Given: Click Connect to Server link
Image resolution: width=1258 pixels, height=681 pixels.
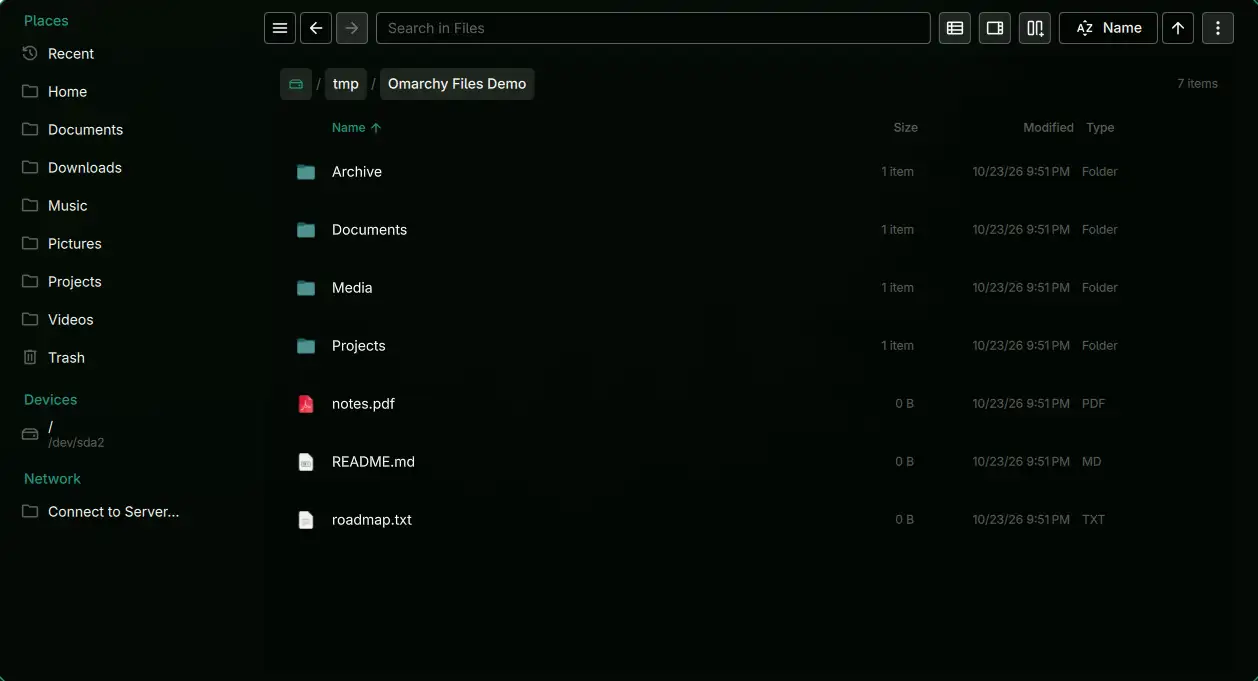Looking at the screenshot, I should tap(113, 511).
